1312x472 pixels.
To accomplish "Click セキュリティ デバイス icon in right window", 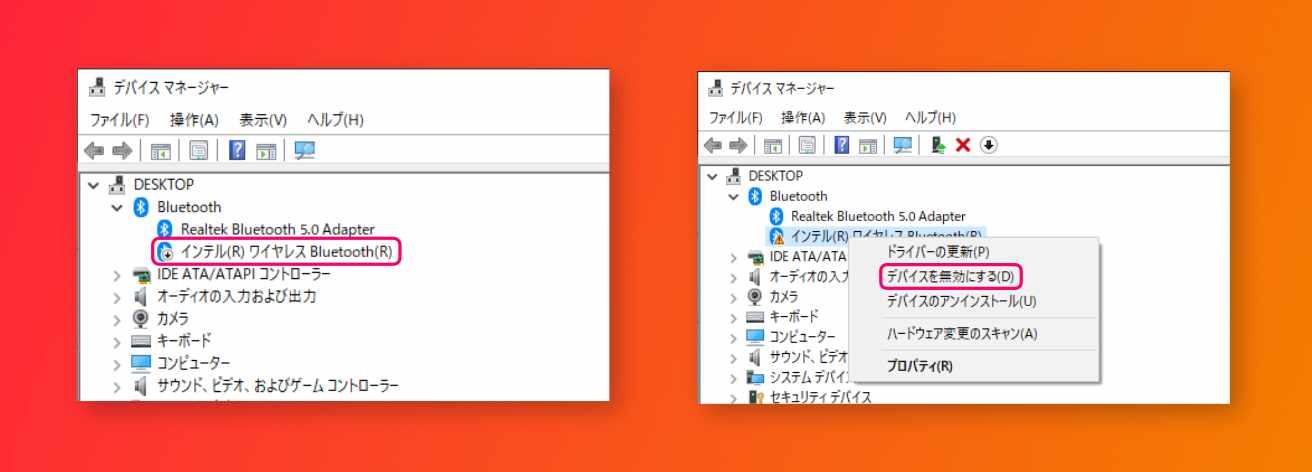I will [756, 397].
